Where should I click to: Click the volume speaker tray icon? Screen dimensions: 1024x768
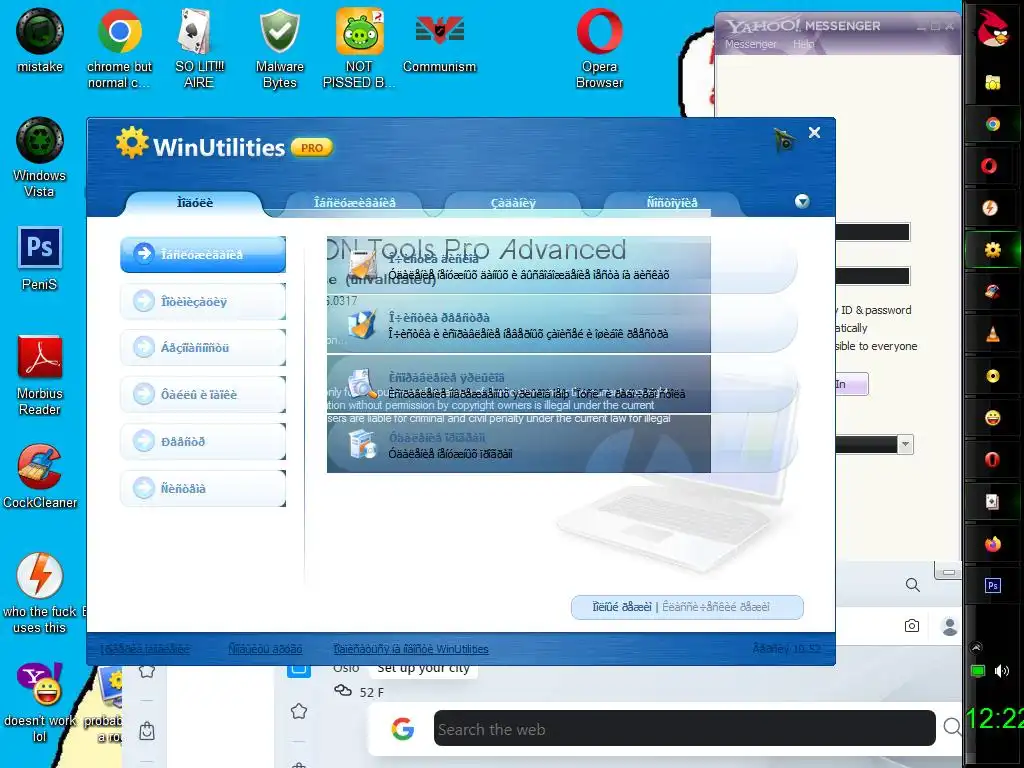[x=1002, y=671]
